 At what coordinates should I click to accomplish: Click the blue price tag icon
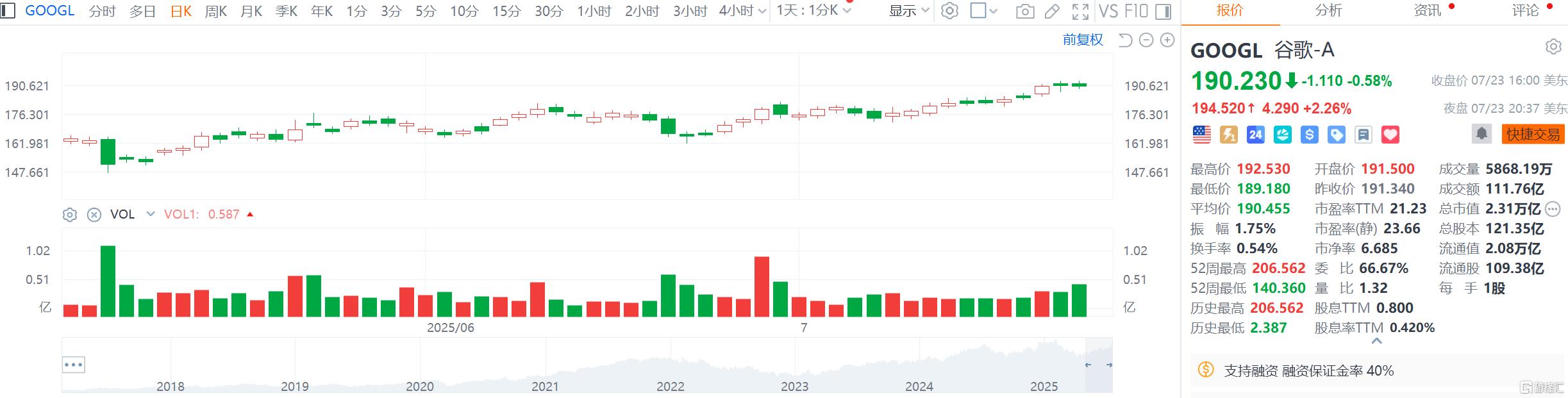[x=1336, y=135]
